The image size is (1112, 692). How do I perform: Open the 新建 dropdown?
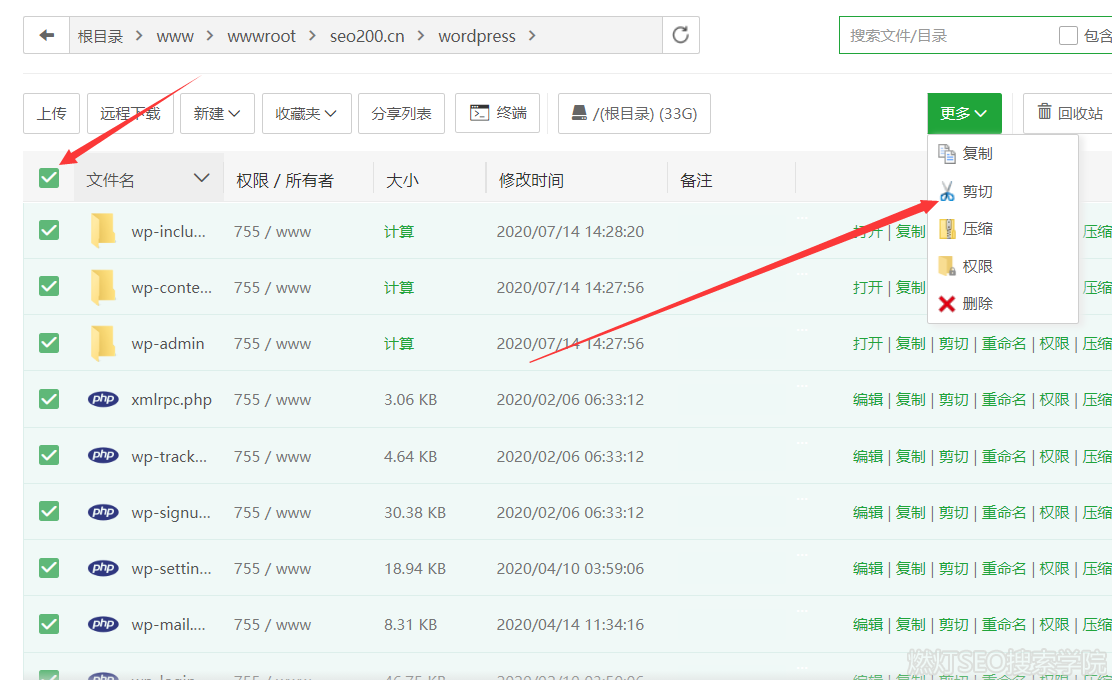coord(216,113)
